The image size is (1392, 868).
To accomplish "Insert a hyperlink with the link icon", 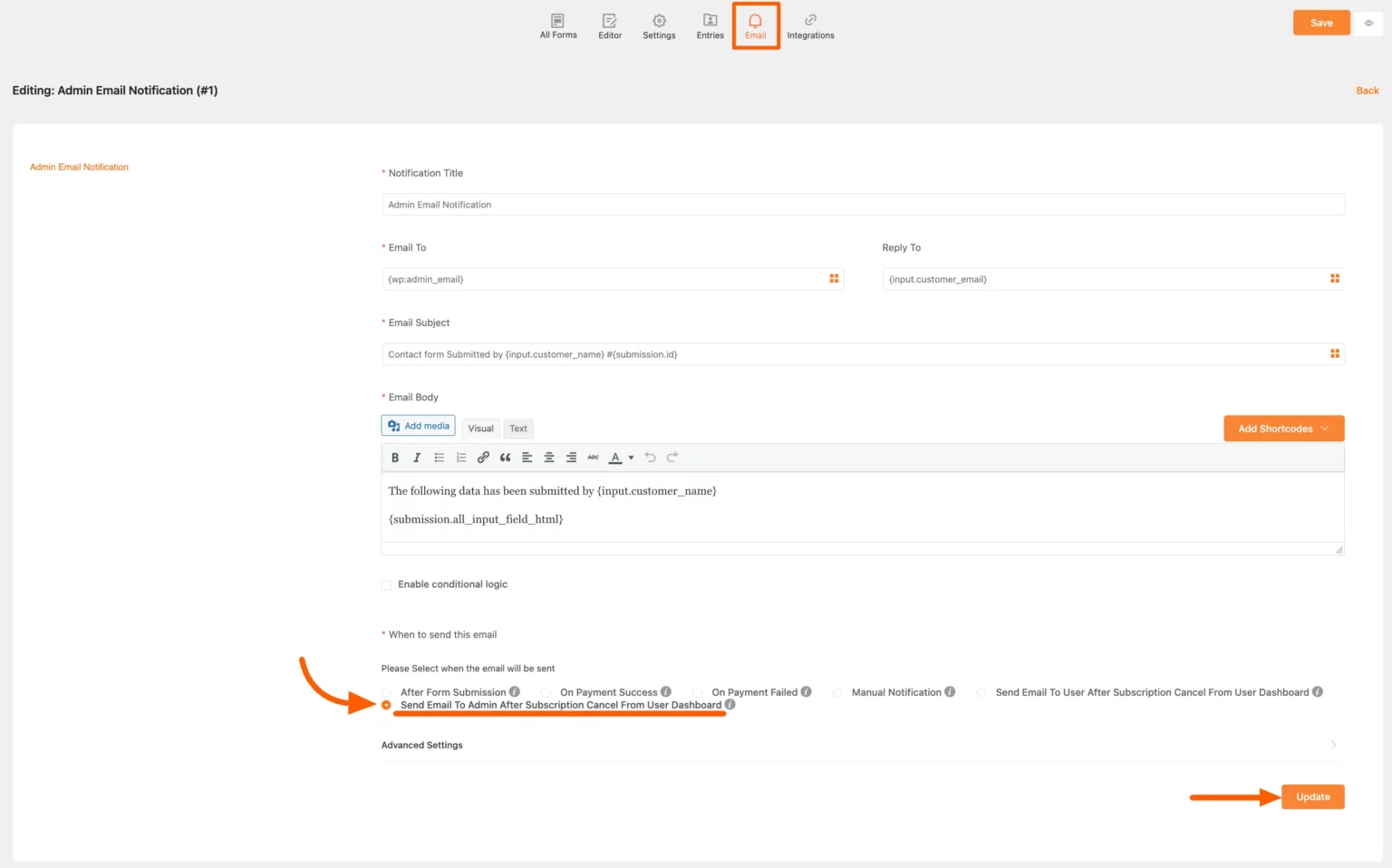I will coord(483,457).
